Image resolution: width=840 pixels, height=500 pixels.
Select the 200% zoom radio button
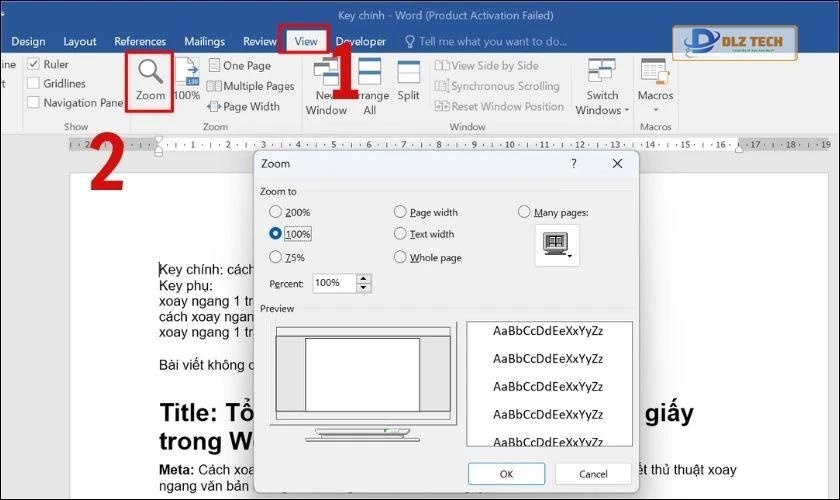[x=275, y=212]
